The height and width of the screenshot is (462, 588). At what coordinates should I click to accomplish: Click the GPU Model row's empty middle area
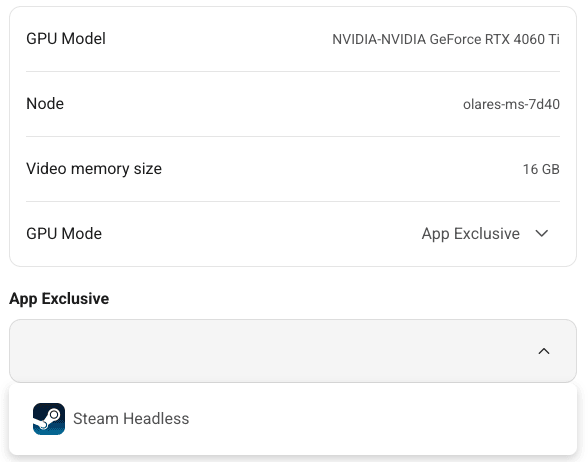tap(218, 39)
